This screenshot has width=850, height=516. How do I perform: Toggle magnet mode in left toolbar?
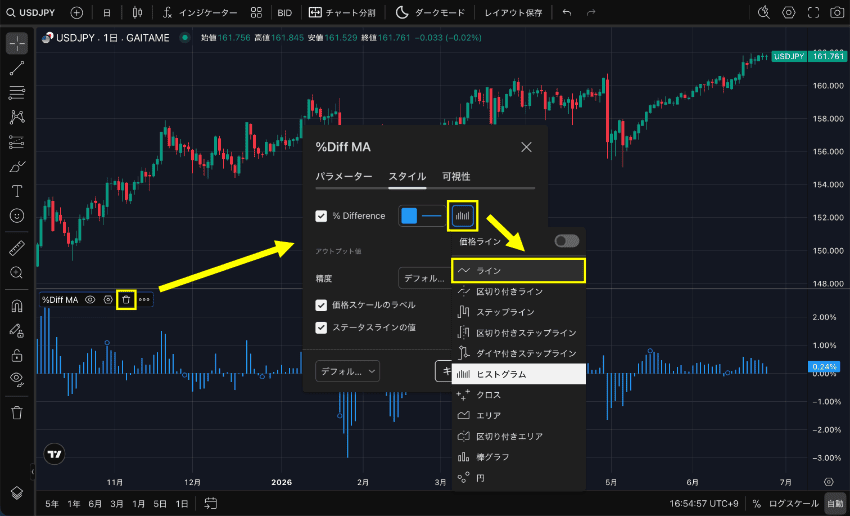[17, 306]
